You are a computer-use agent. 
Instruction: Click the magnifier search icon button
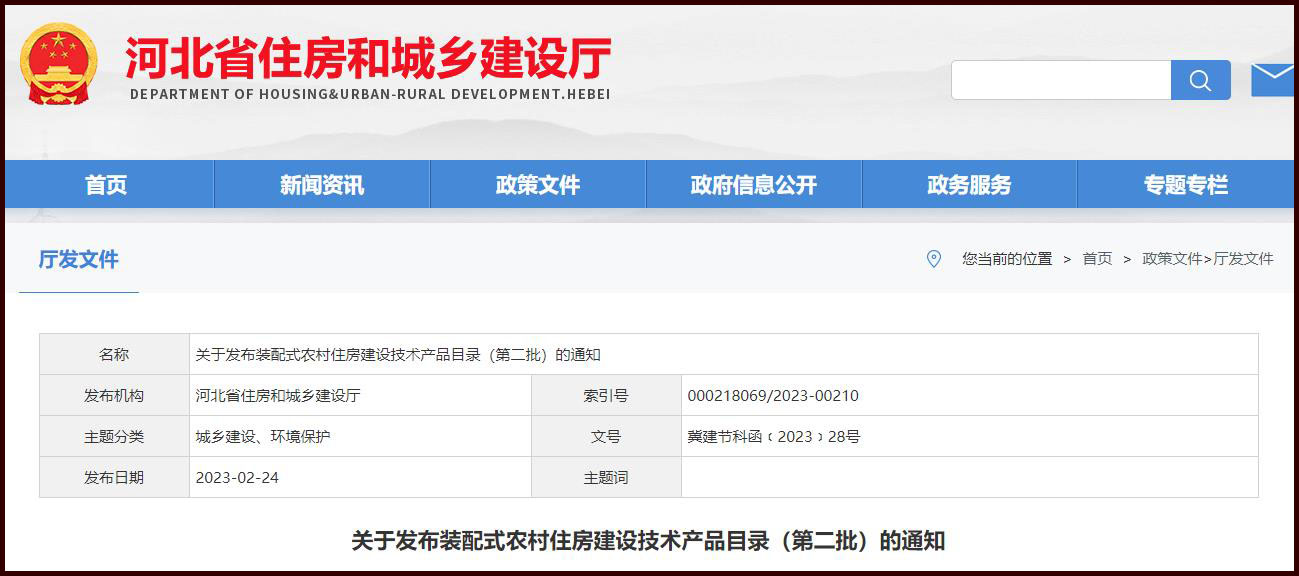click(1200, 80)
